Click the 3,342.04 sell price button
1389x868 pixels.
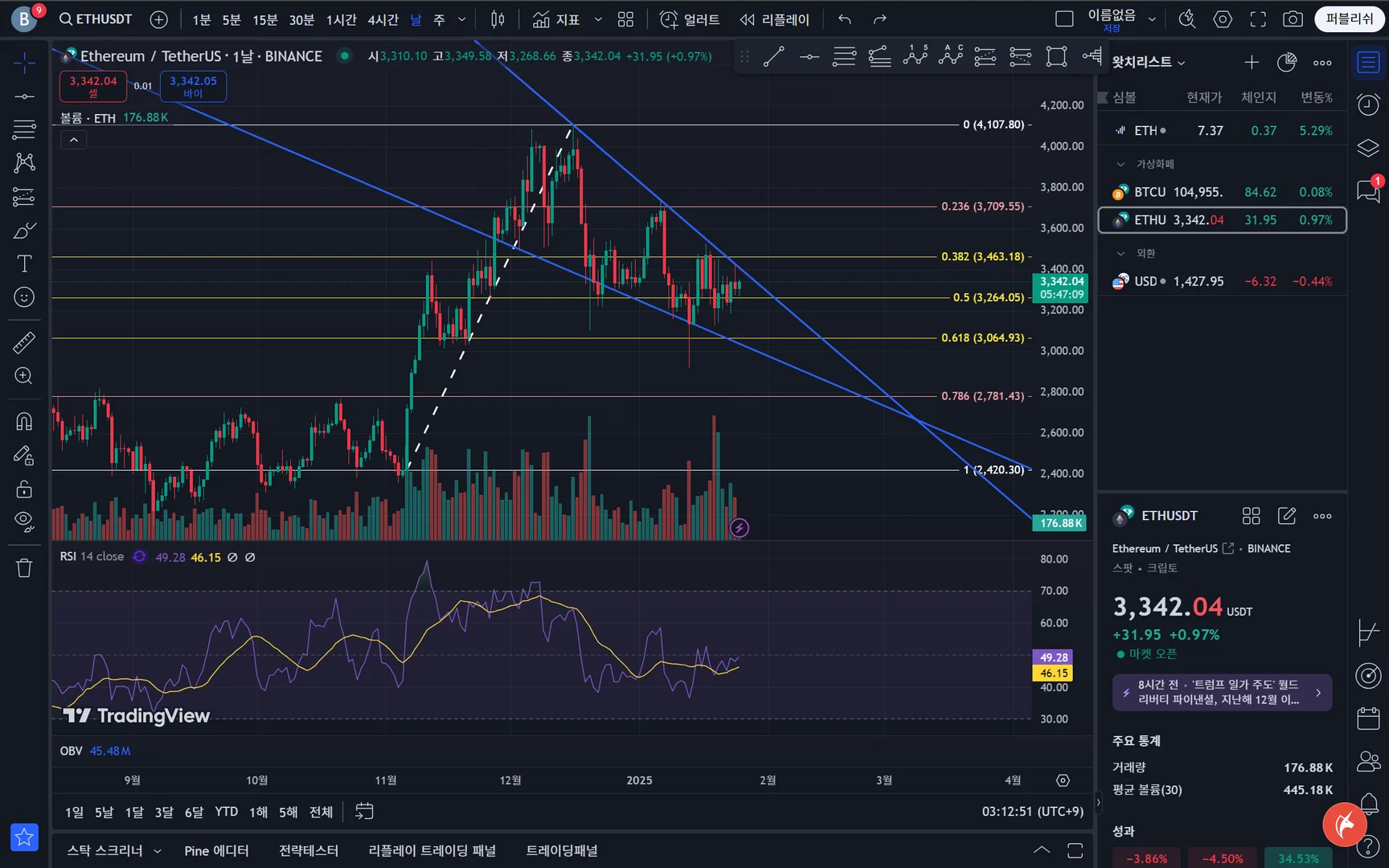[x=93, y=86]
